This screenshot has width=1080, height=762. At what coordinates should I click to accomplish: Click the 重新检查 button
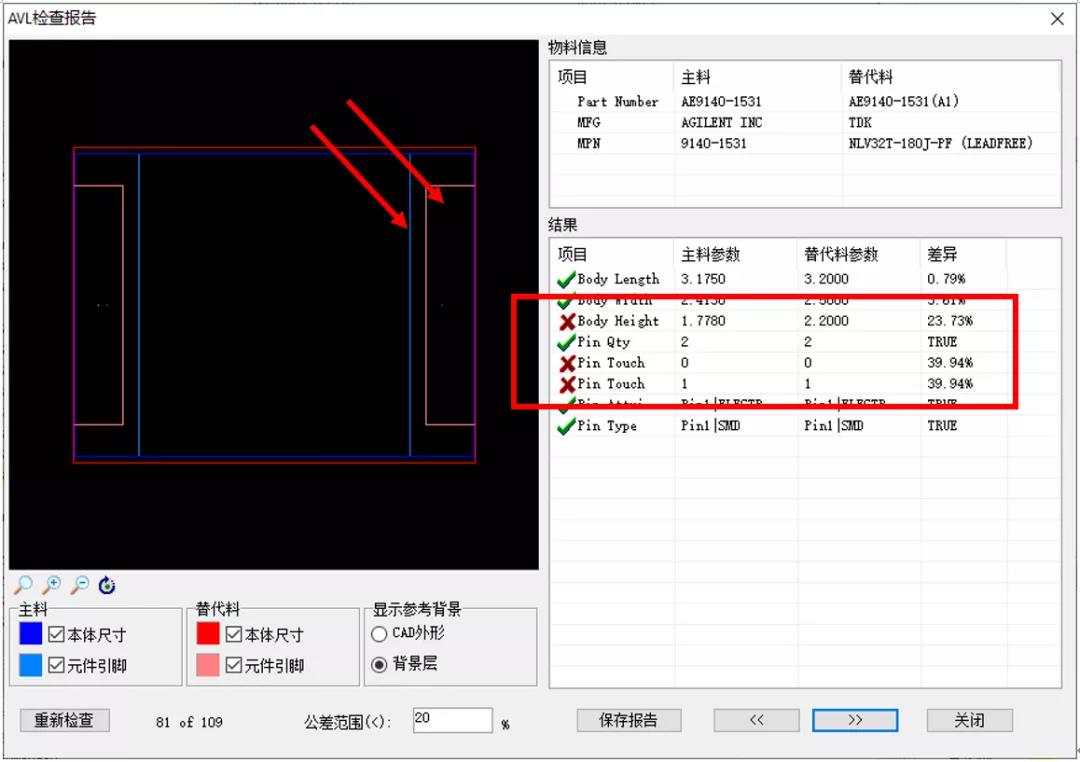[64, 721]
